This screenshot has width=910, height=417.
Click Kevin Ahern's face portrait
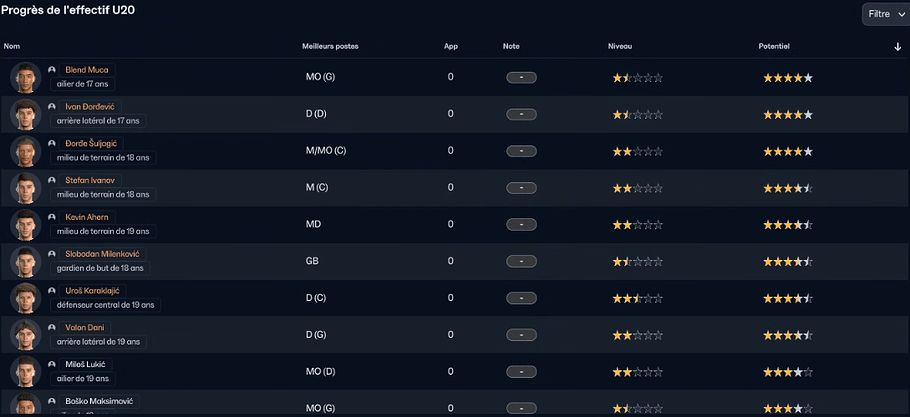(26, 224)
